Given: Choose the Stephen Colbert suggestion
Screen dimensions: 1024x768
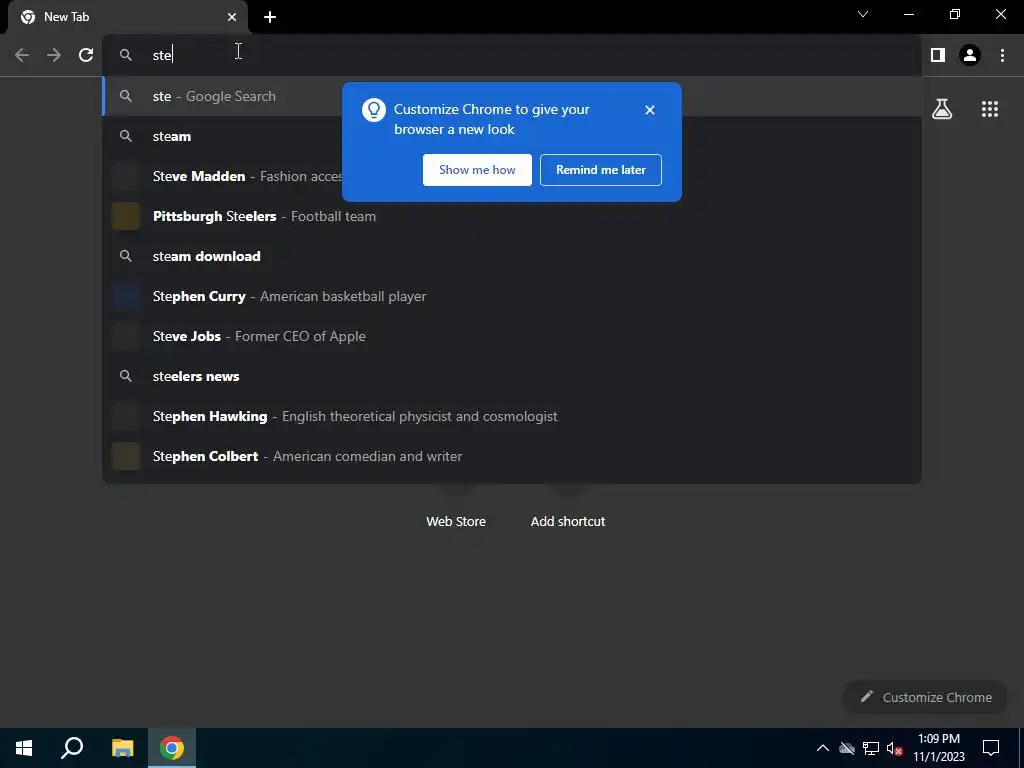Looking at the screenshot, I should click(x=512, y=456).
